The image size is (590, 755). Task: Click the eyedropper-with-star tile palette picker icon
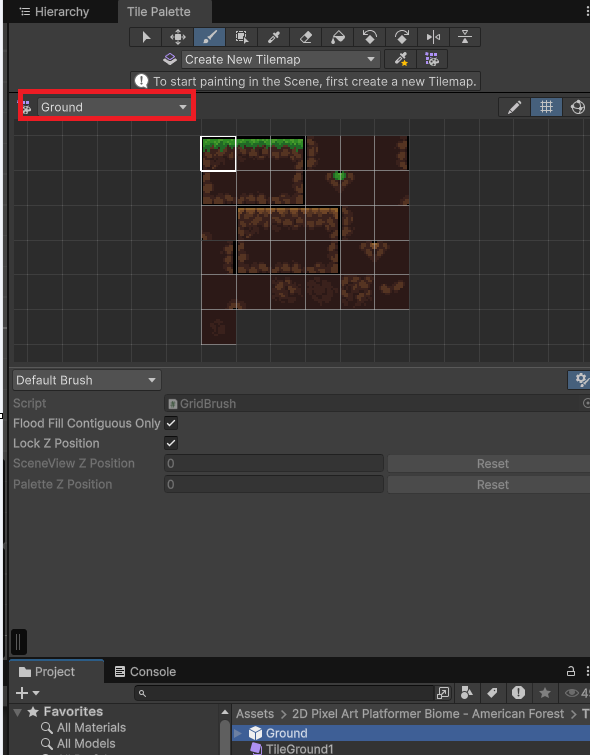pos(401,59)
